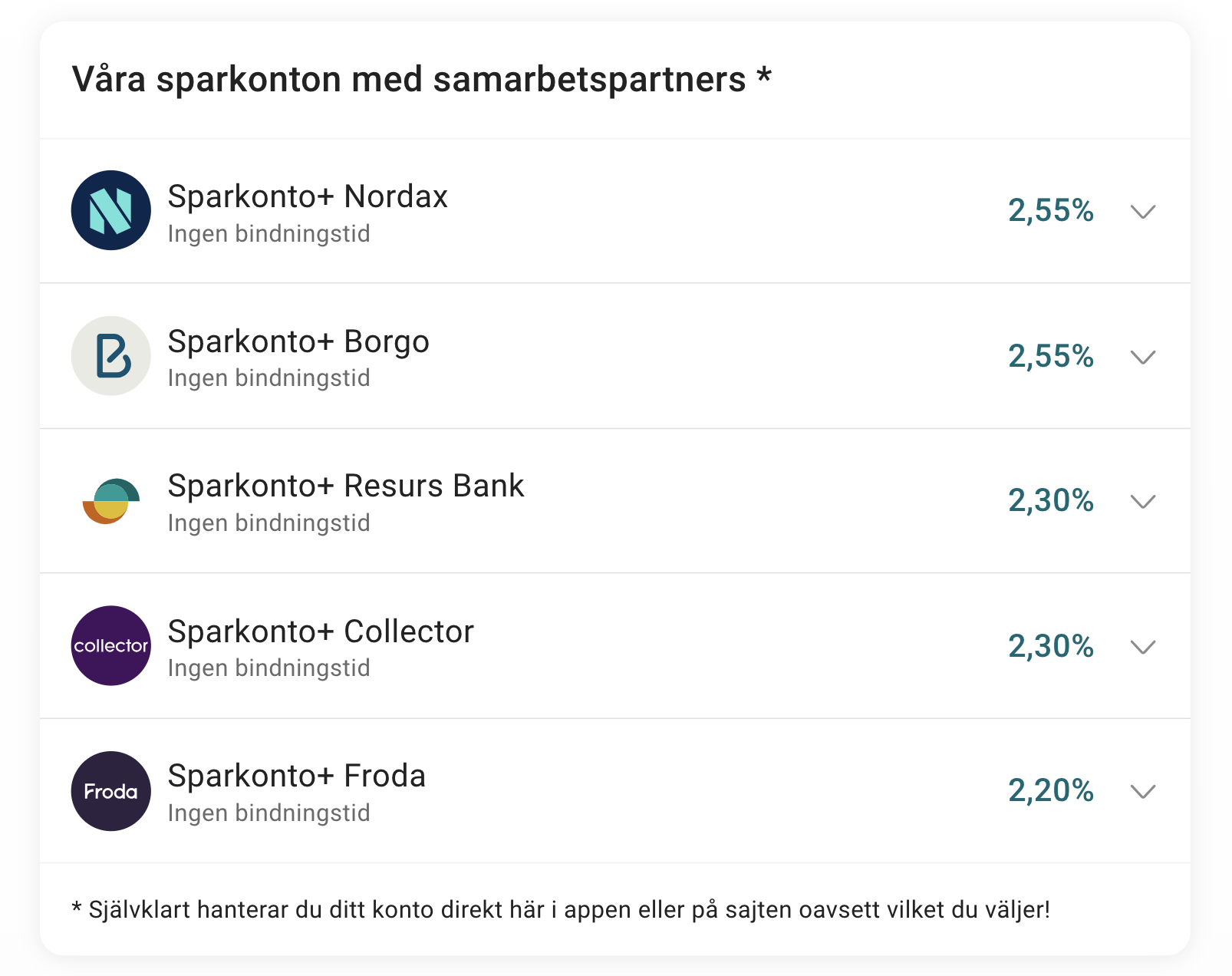This screenshot has width=1232, height=976.
Task: Expand the Sparkonto+ Resurs Bank chevron
Action: pos(1143,502)
